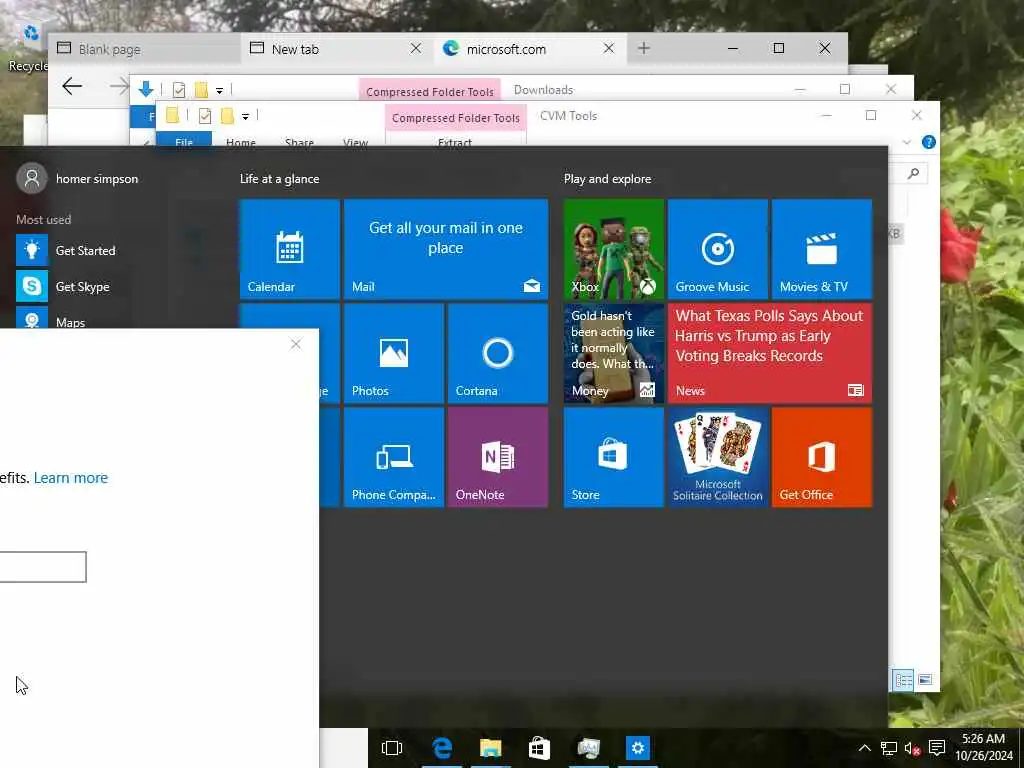Open the Xbox tile
The height and width of the screenshot is (768, 1024).
[613, 249]
